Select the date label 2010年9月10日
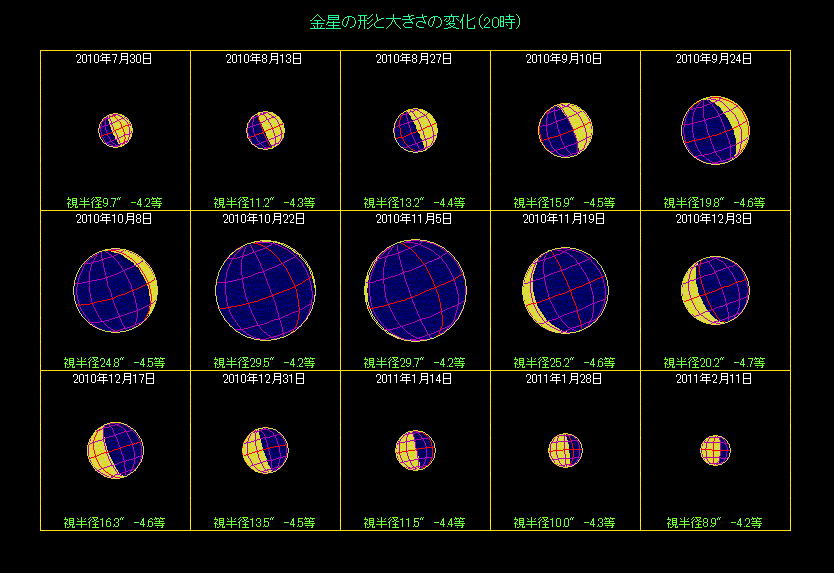This screenshot has height=573, width=834. pos(564,59)
